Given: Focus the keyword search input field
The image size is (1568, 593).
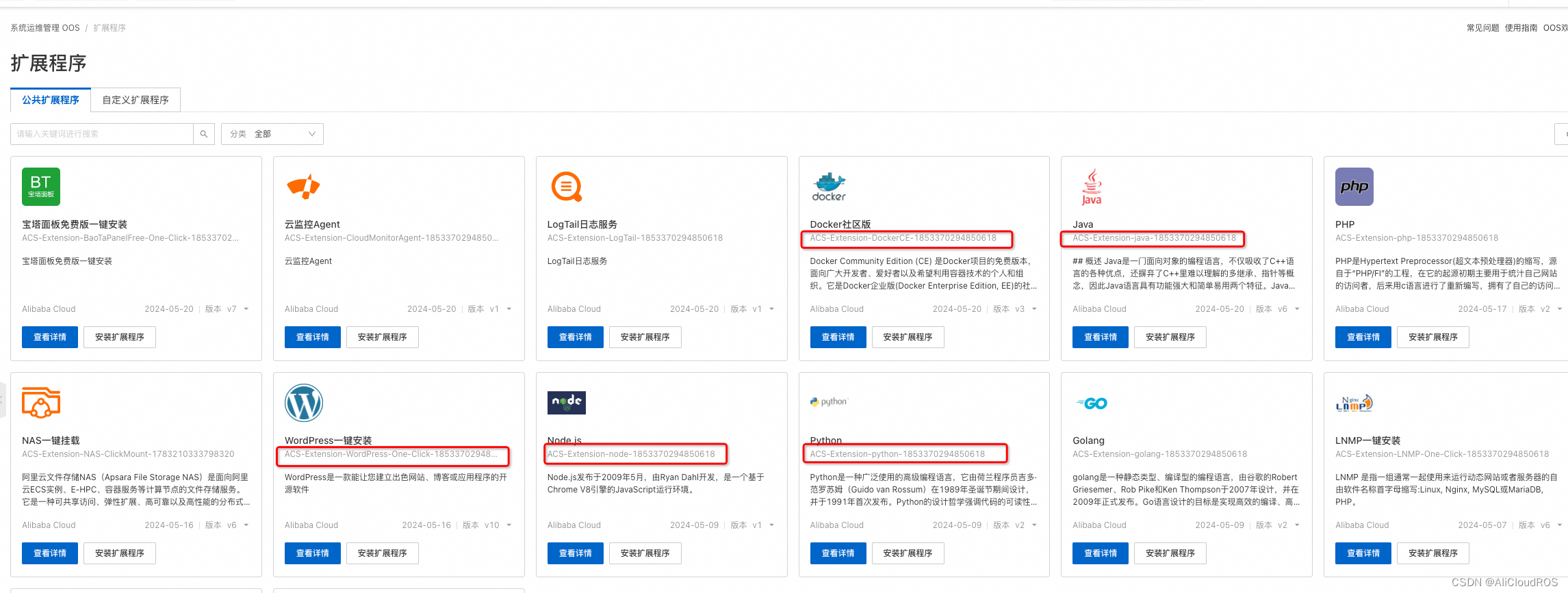Looking at the screenshot, I should (x=102, y=134).
